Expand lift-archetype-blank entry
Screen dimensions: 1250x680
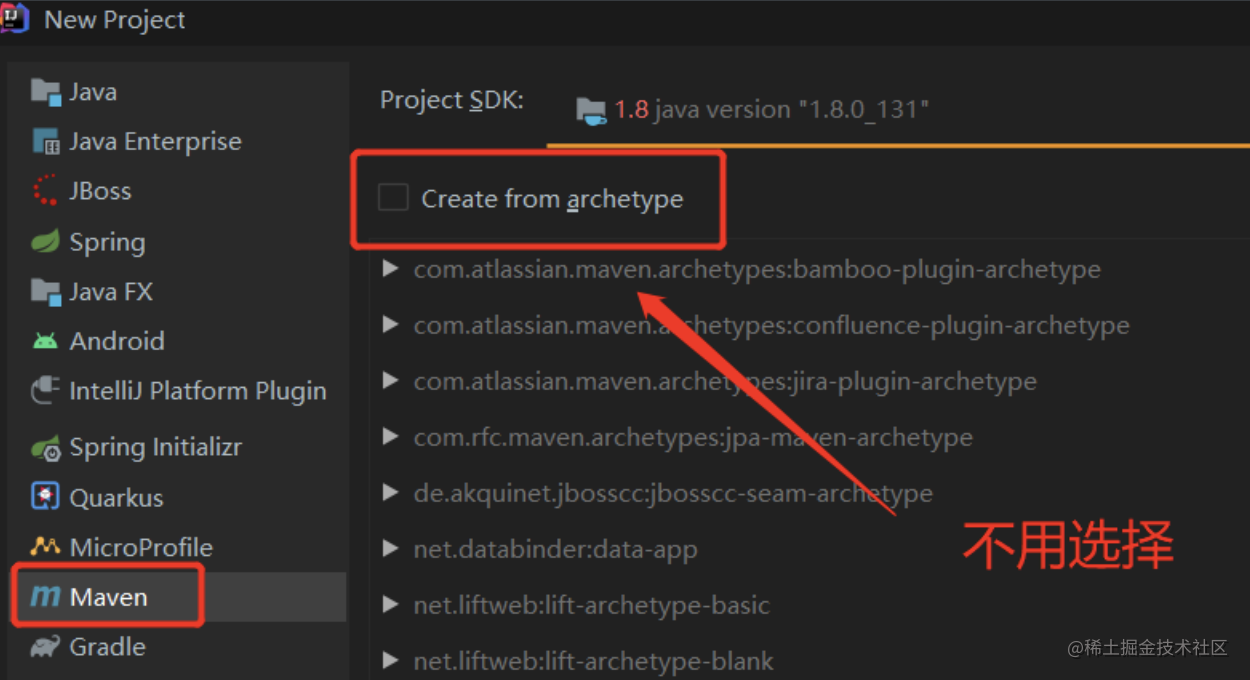tap(392, 661)
